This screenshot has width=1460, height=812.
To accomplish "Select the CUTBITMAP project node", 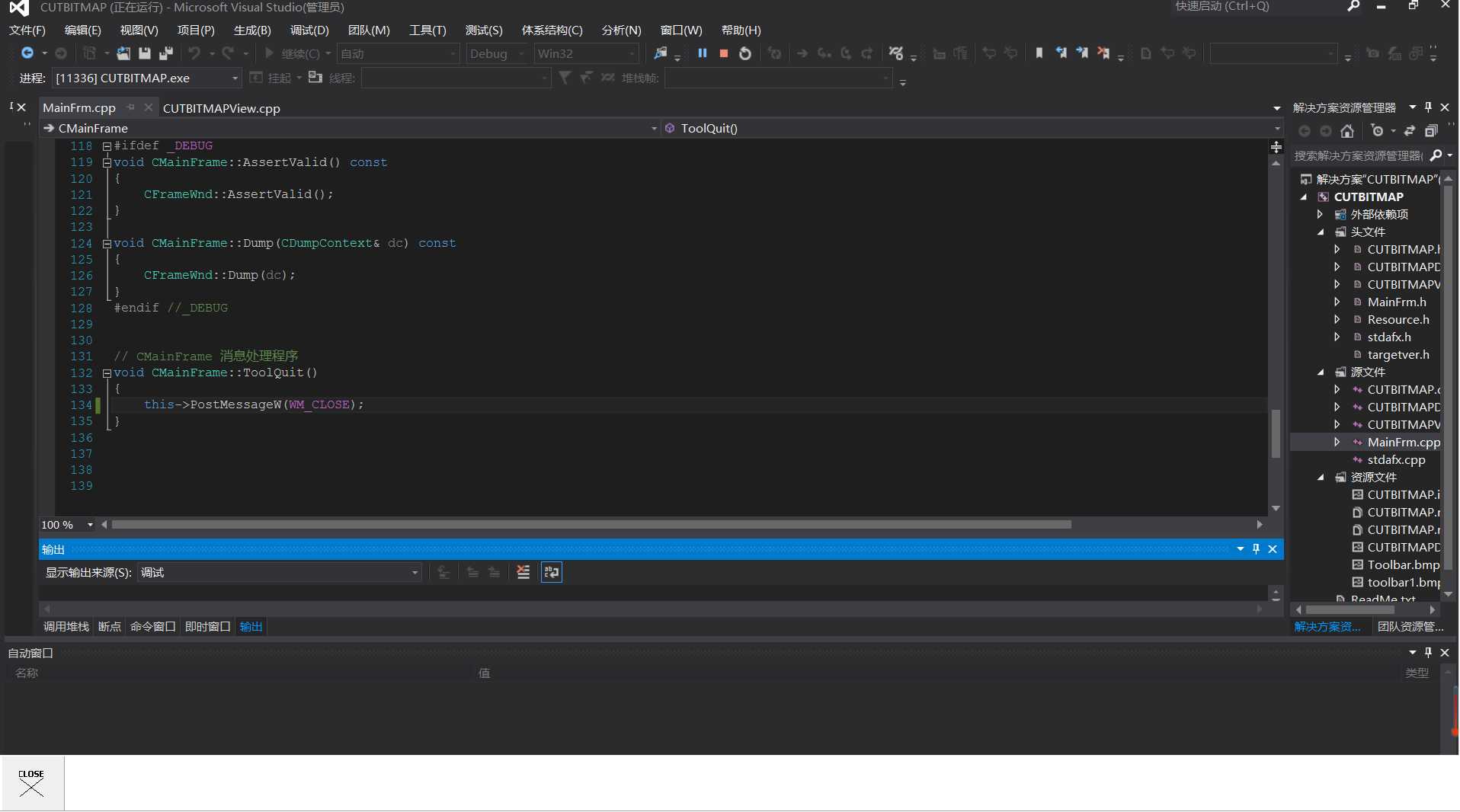I will click(1369, 197).
